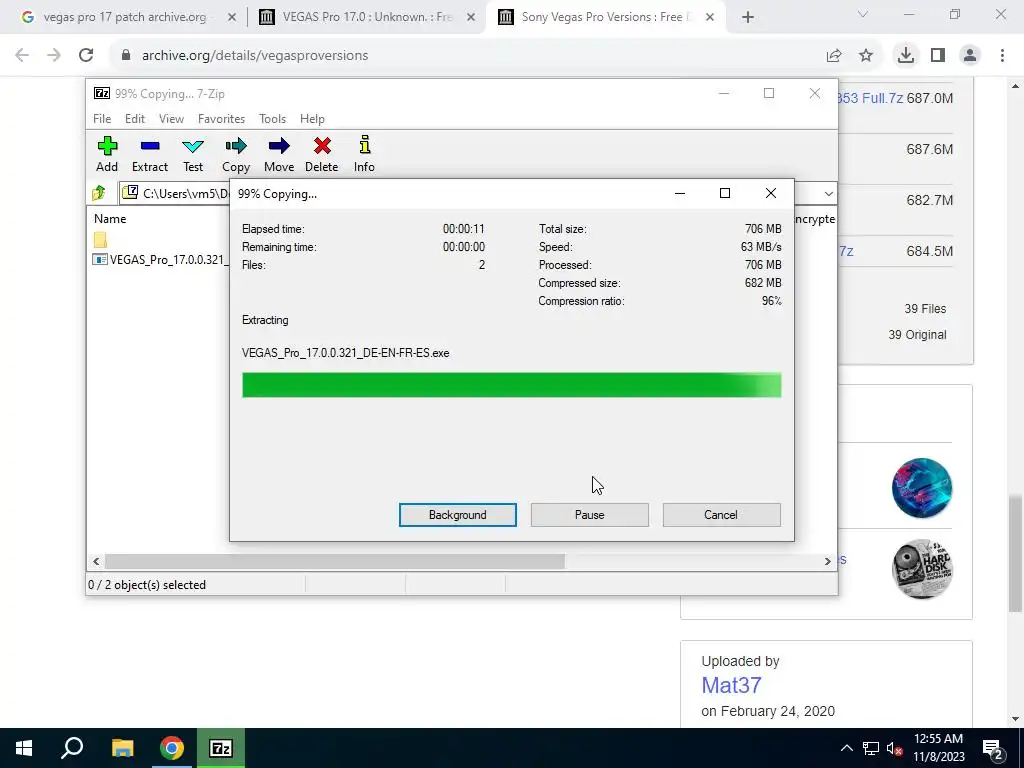Open the Hard Disk item thumbnail

coord(921,569)
